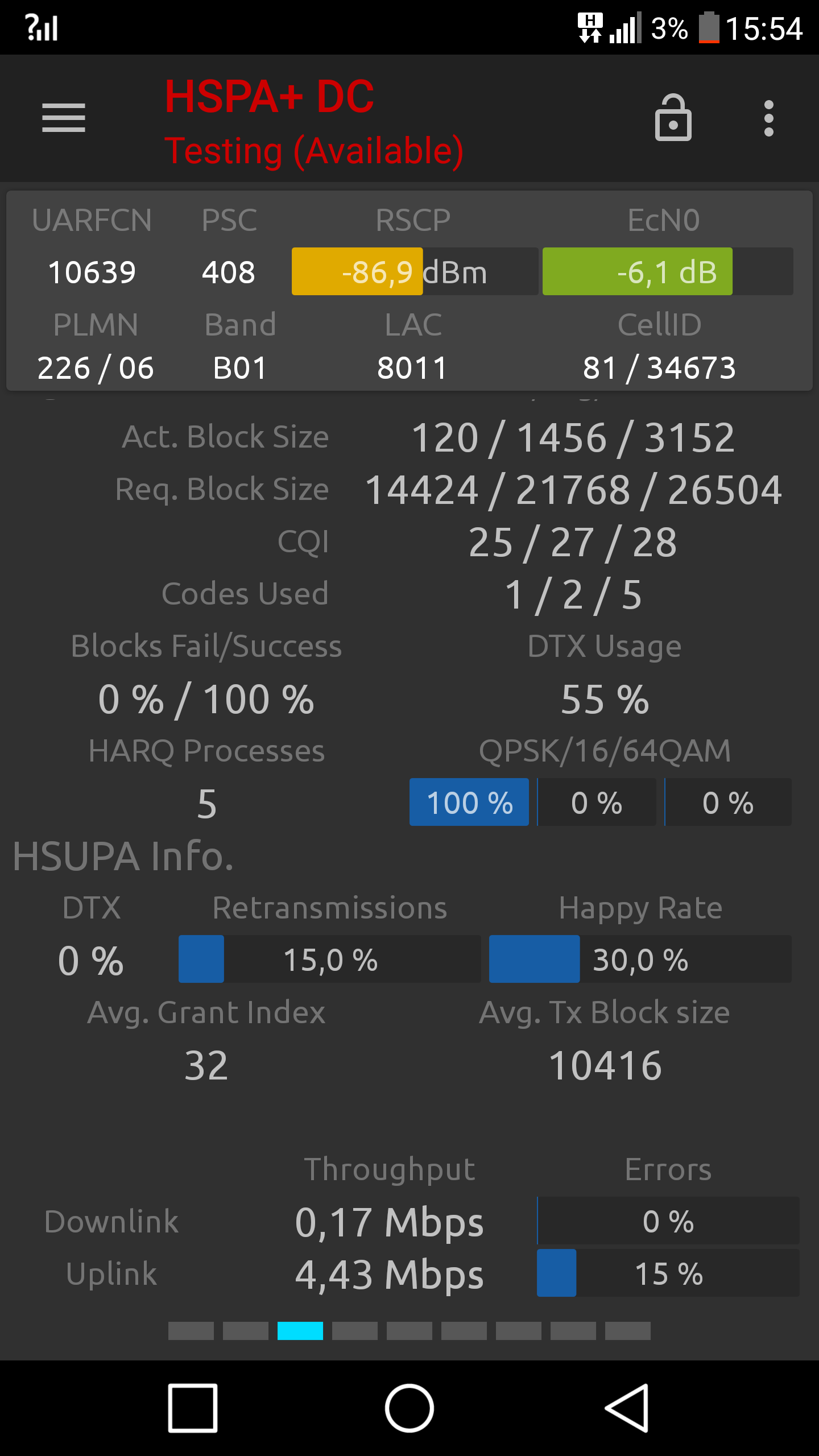
Task: Switch to the fourth page indicator
Action: click(355, 1331)
